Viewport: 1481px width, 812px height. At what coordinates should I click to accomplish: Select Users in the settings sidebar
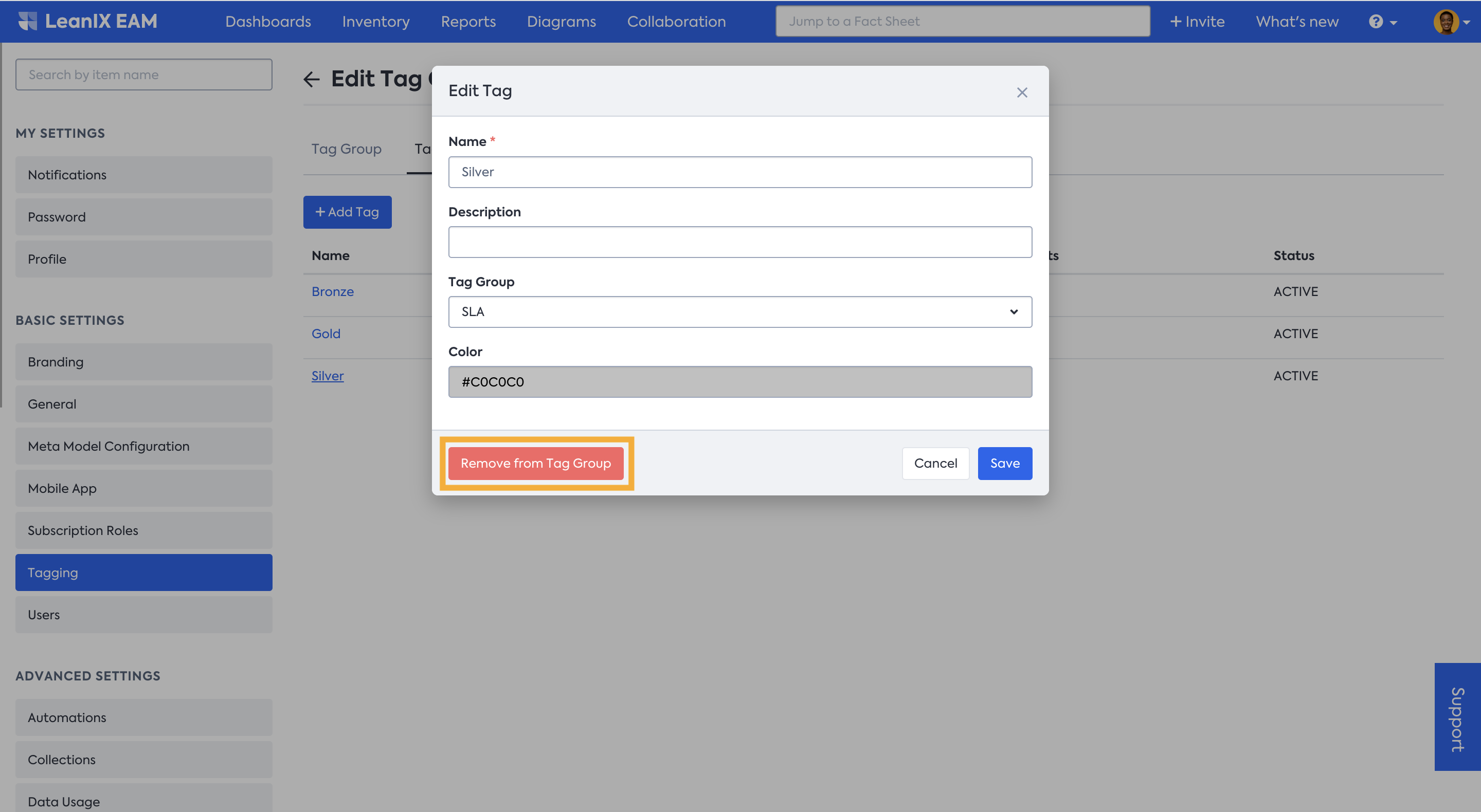click(144, 614)
